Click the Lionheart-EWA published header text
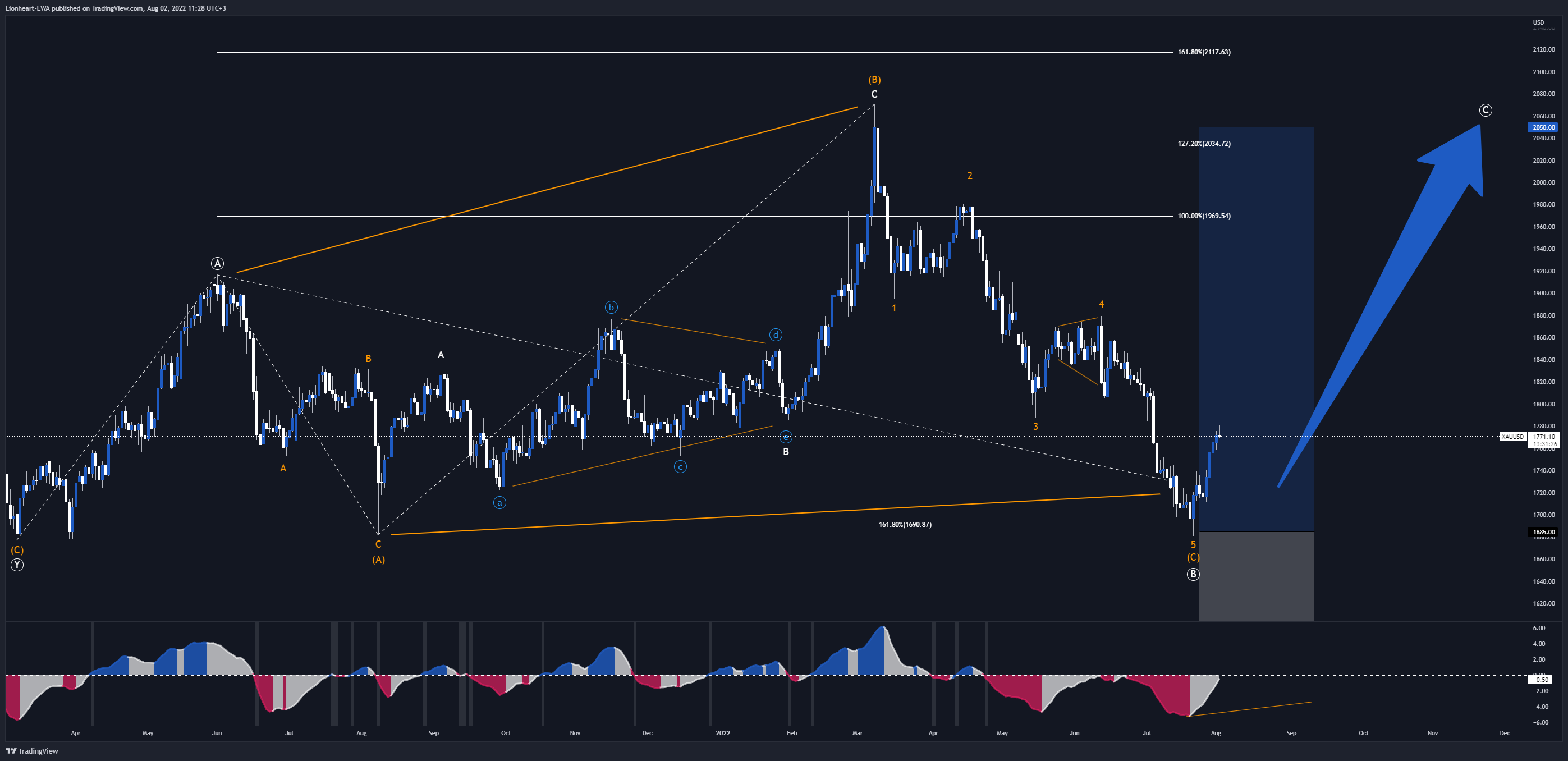1568x761 pixels. 116,8
